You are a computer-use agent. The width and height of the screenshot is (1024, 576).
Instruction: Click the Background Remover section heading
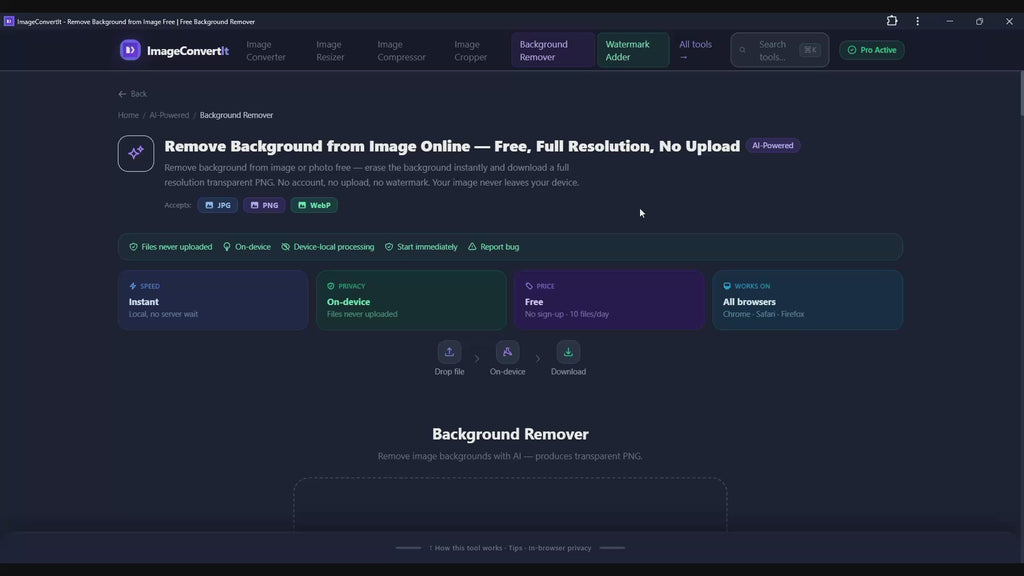coord(510,434)
